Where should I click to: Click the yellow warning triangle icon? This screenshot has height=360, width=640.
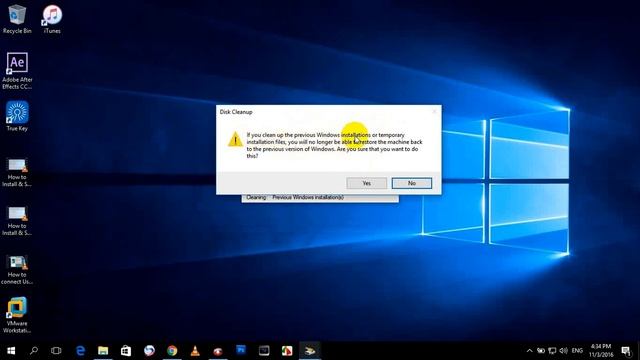pyautogui.click(x=235, y=139)
